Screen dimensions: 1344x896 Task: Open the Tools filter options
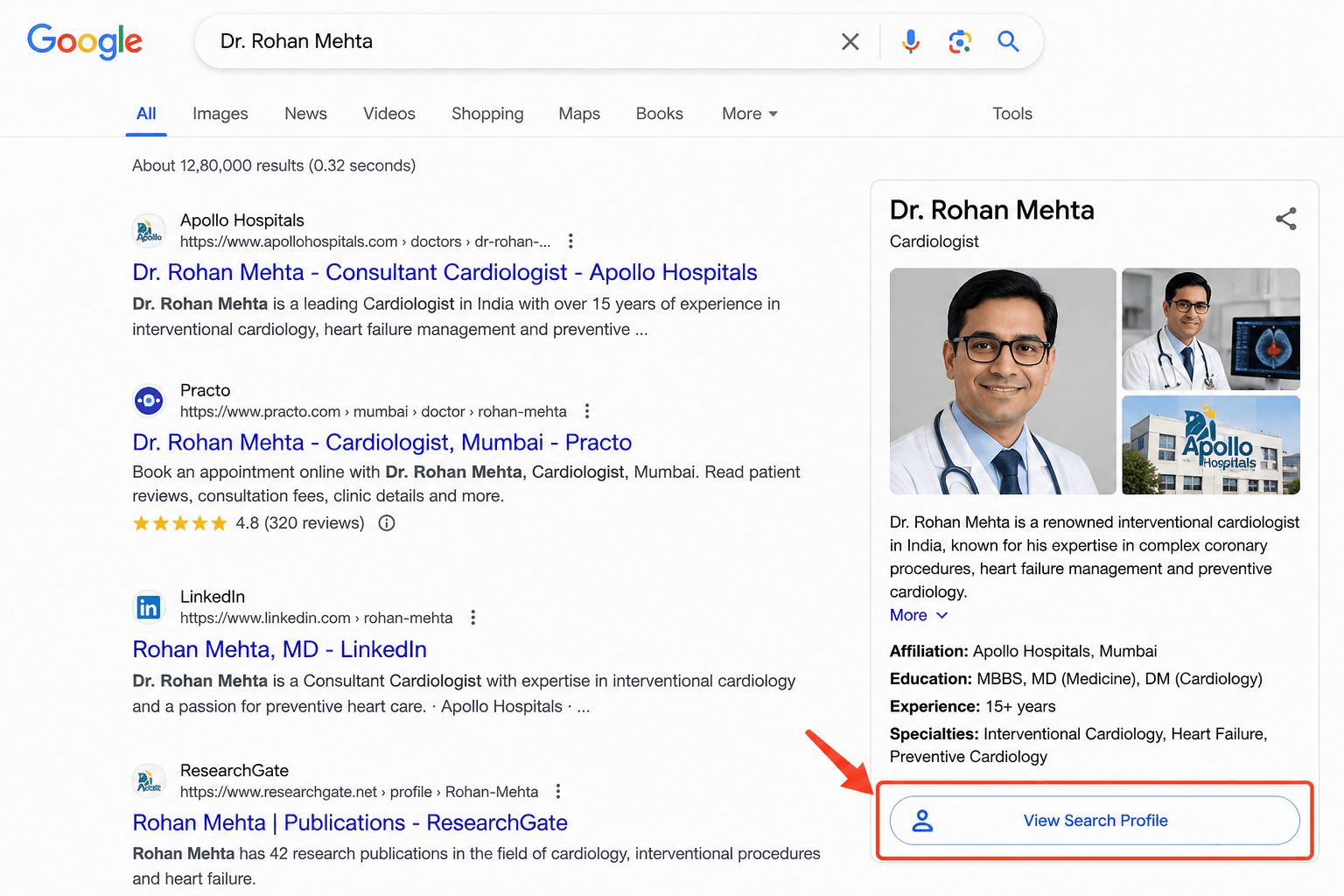click(1012, 114)
